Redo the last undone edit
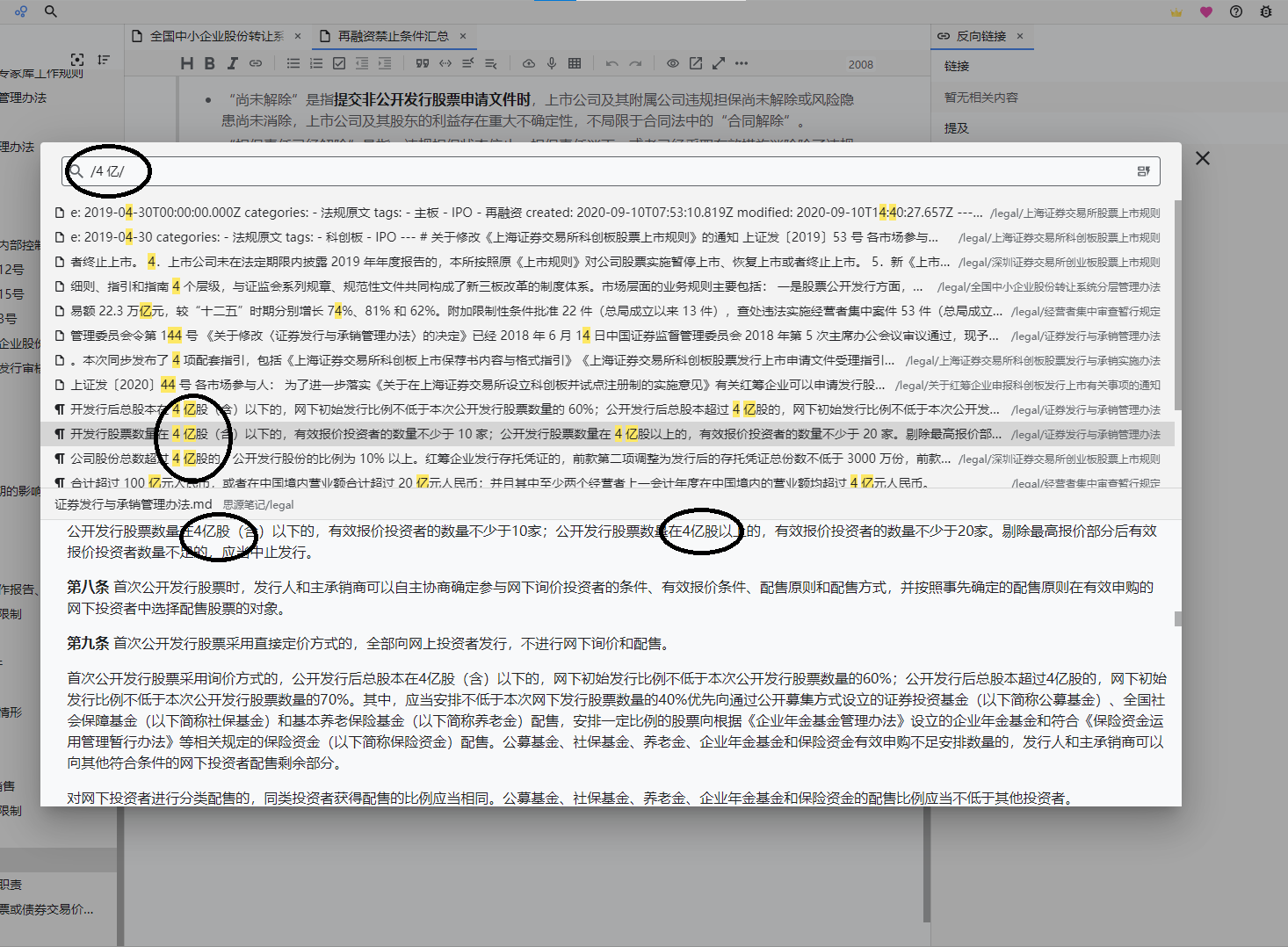Image resolution: width=1288 pixels, height=947 pixels. coord(635,63)
